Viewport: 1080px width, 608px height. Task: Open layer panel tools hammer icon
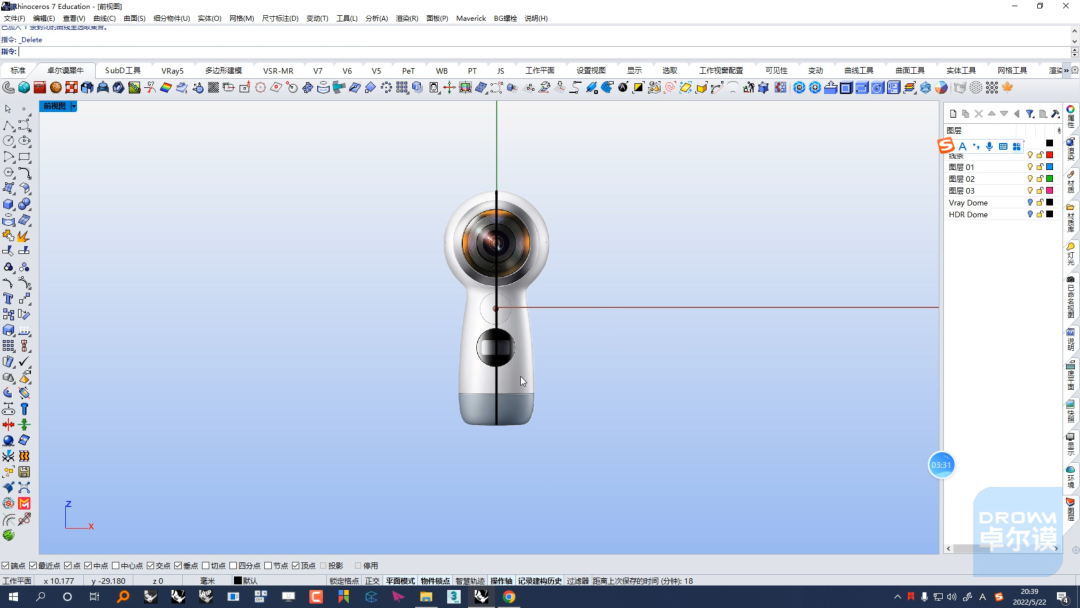pyautogui.click(x=1055, y=114)
